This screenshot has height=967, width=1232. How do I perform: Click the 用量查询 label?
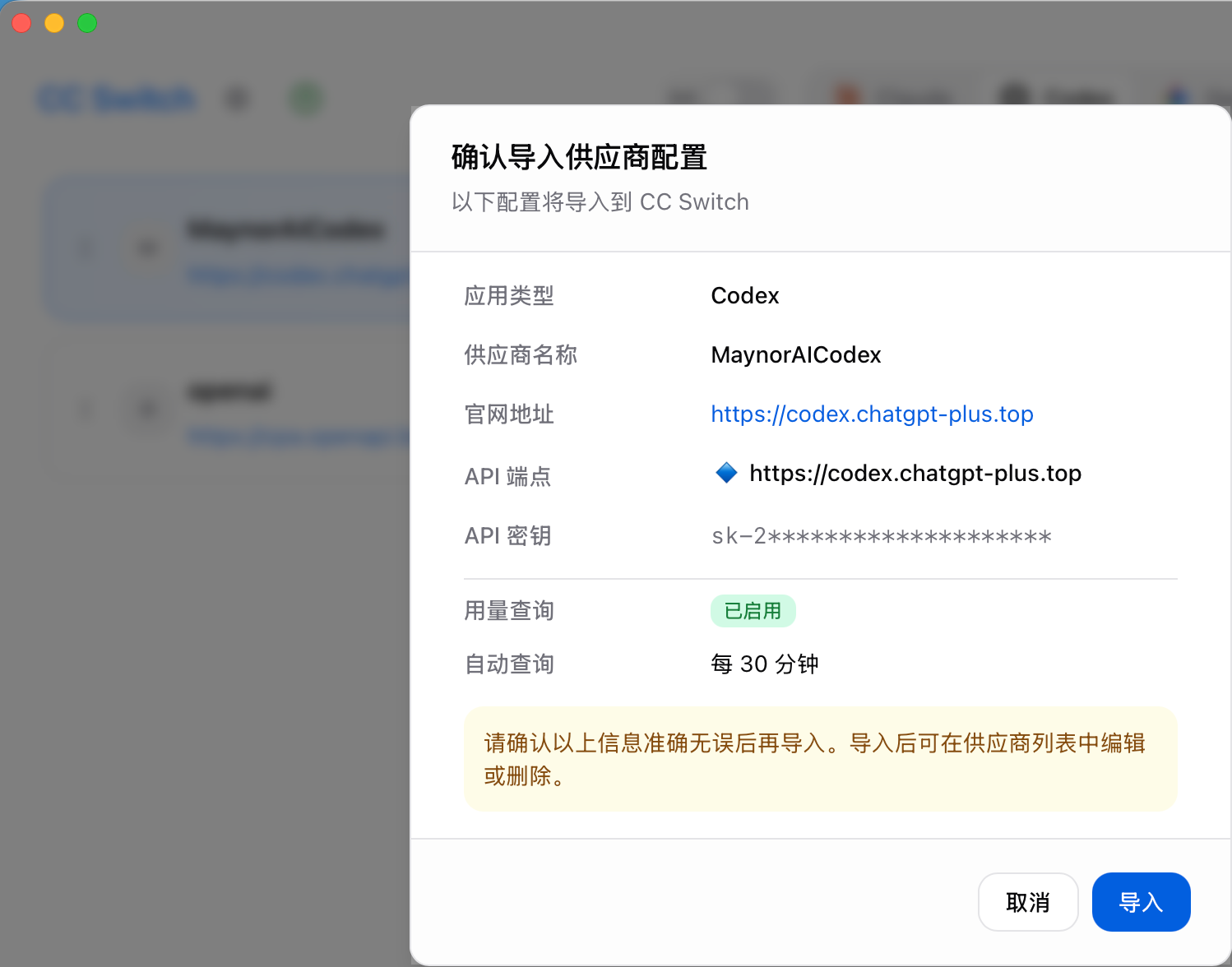click(x=508, y=610)
